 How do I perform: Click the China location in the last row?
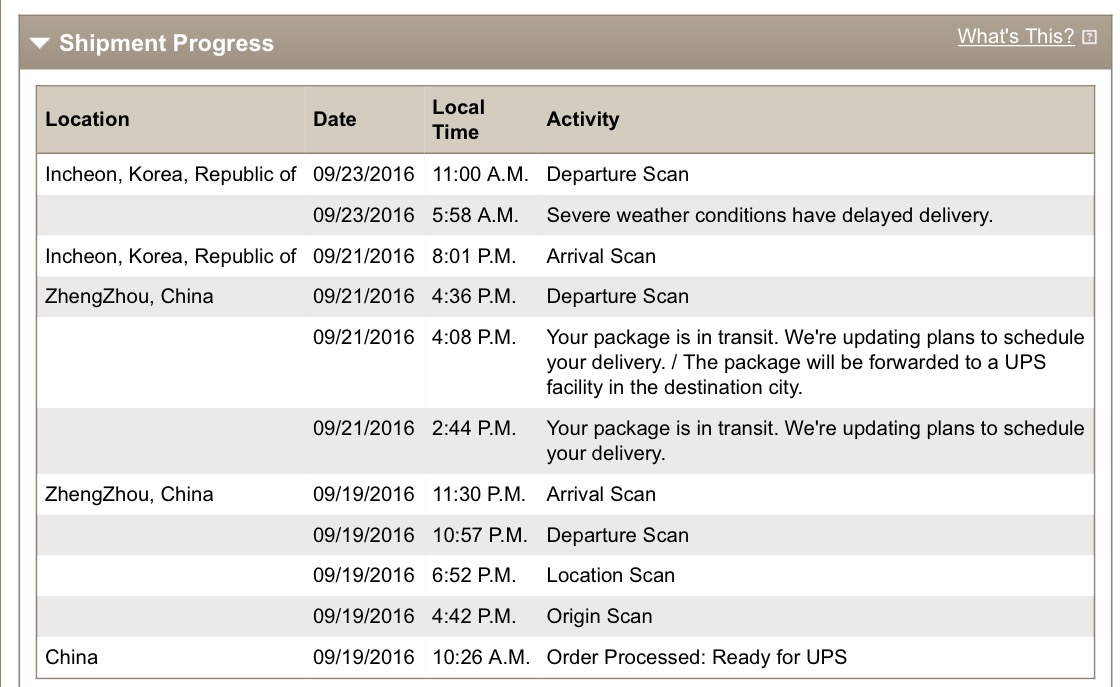(71, 657)
